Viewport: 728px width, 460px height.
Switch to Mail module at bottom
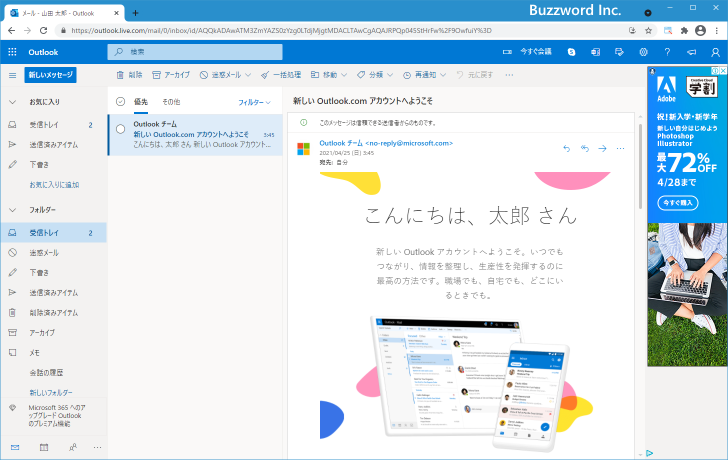[15, 447]
